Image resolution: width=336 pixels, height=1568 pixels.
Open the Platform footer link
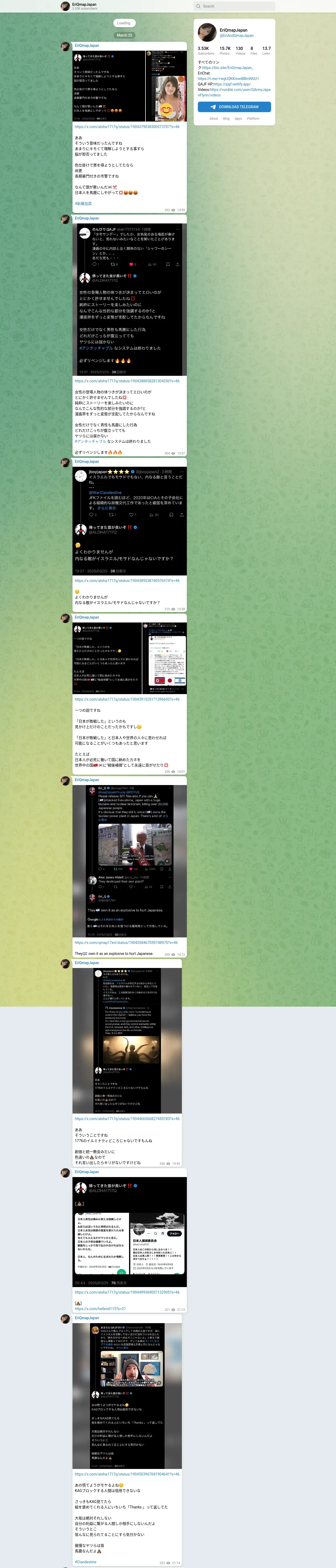(x=253, y=119)
